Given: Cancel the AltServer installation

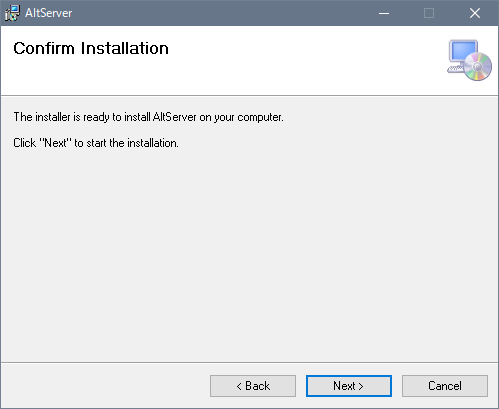Looking at the screenshot, I should pos(445,386).
